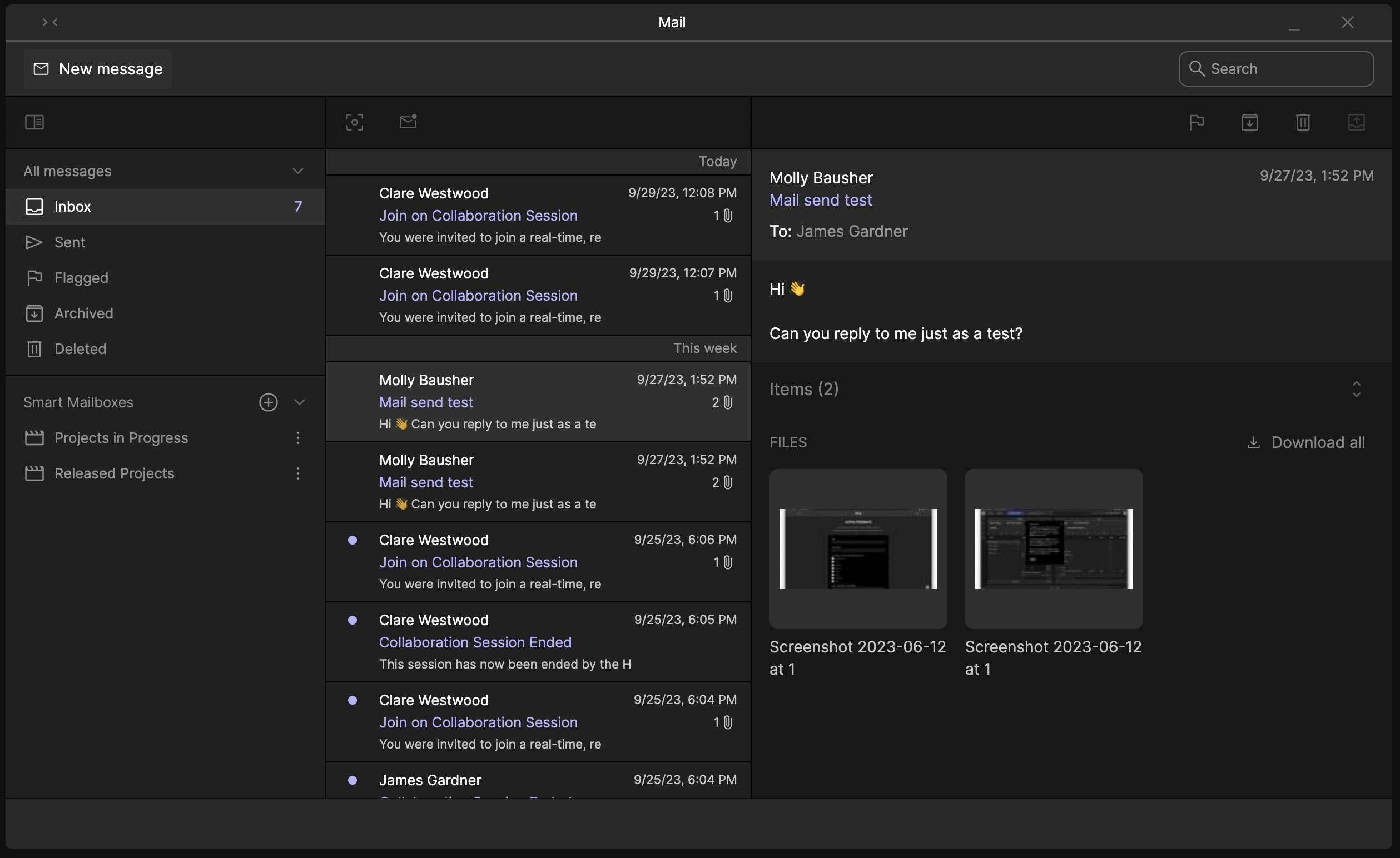
Task: Open the Sent folder
Action: click(69, 242)
